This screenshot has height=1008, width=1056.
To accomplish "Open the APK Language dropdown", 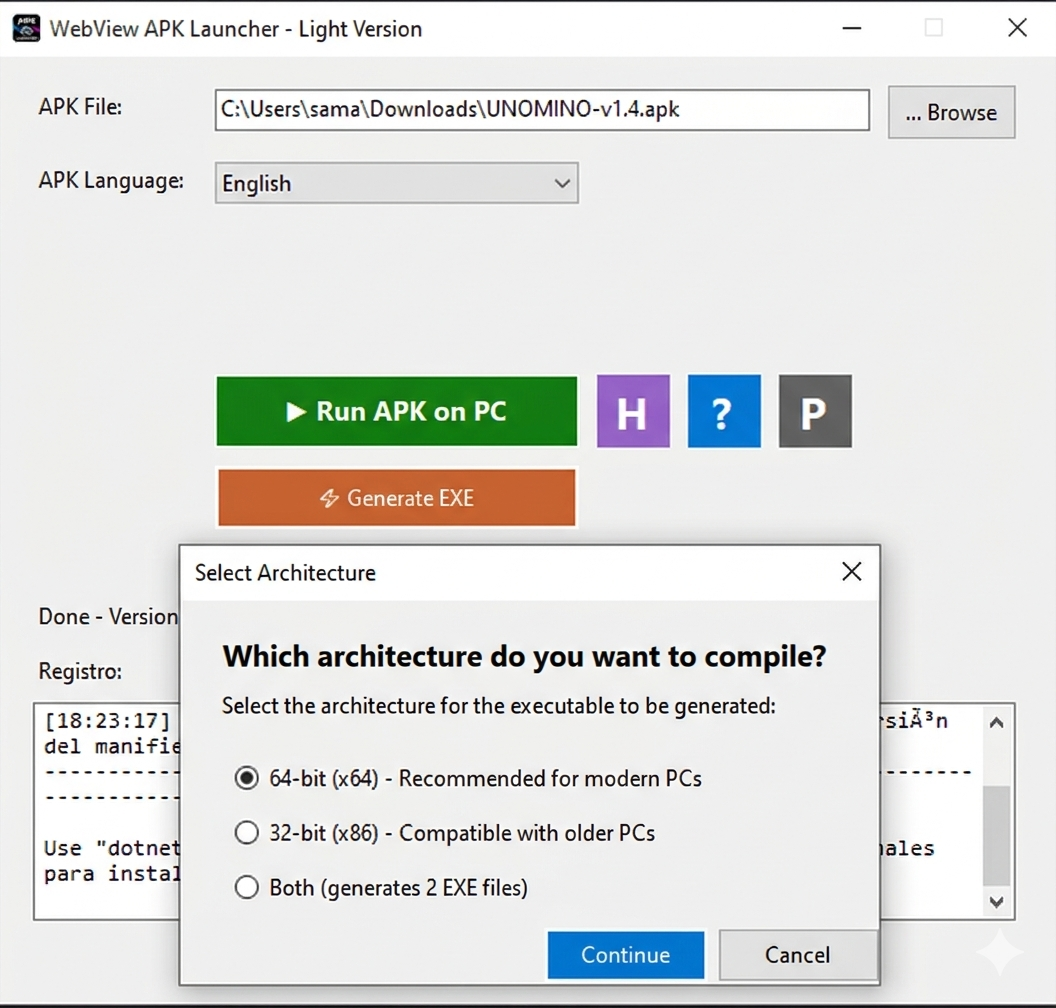I will click(397, 182).
